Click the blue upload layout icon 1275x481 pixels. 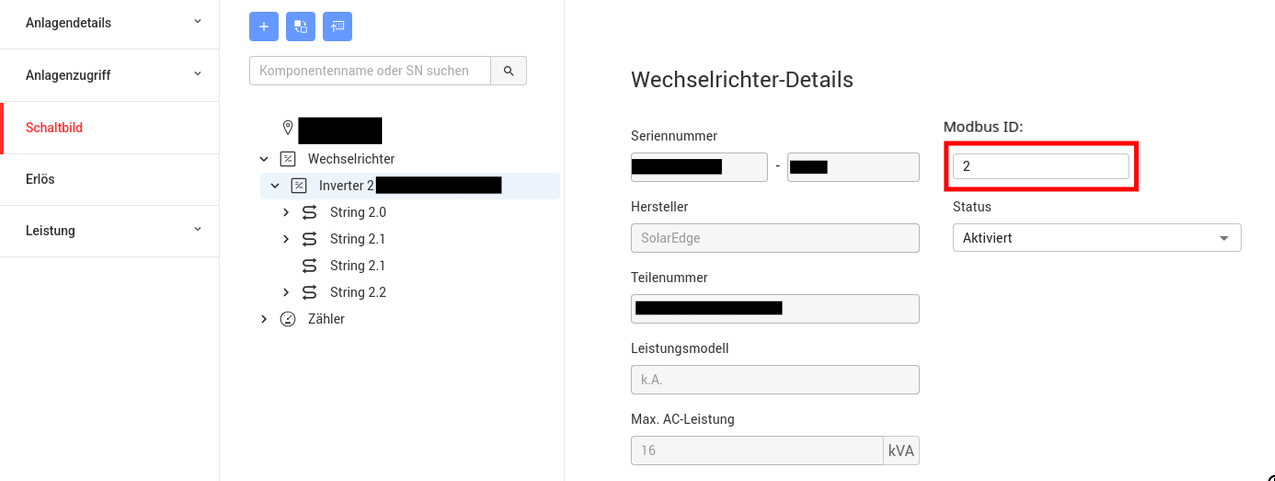pyautogui.click(x=338, y=27)
